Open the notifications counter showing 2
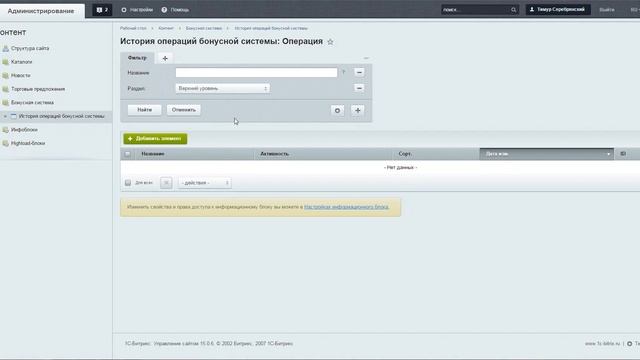 click(102, 10)
